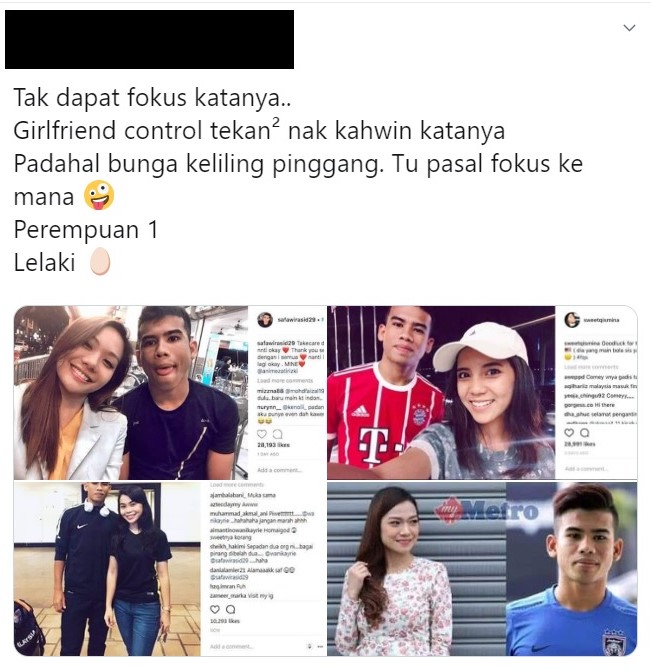This screenshot has height=670, width=651.
Task: Click comment bubble above 10,293 likes
Action: (x=231, y=609)
